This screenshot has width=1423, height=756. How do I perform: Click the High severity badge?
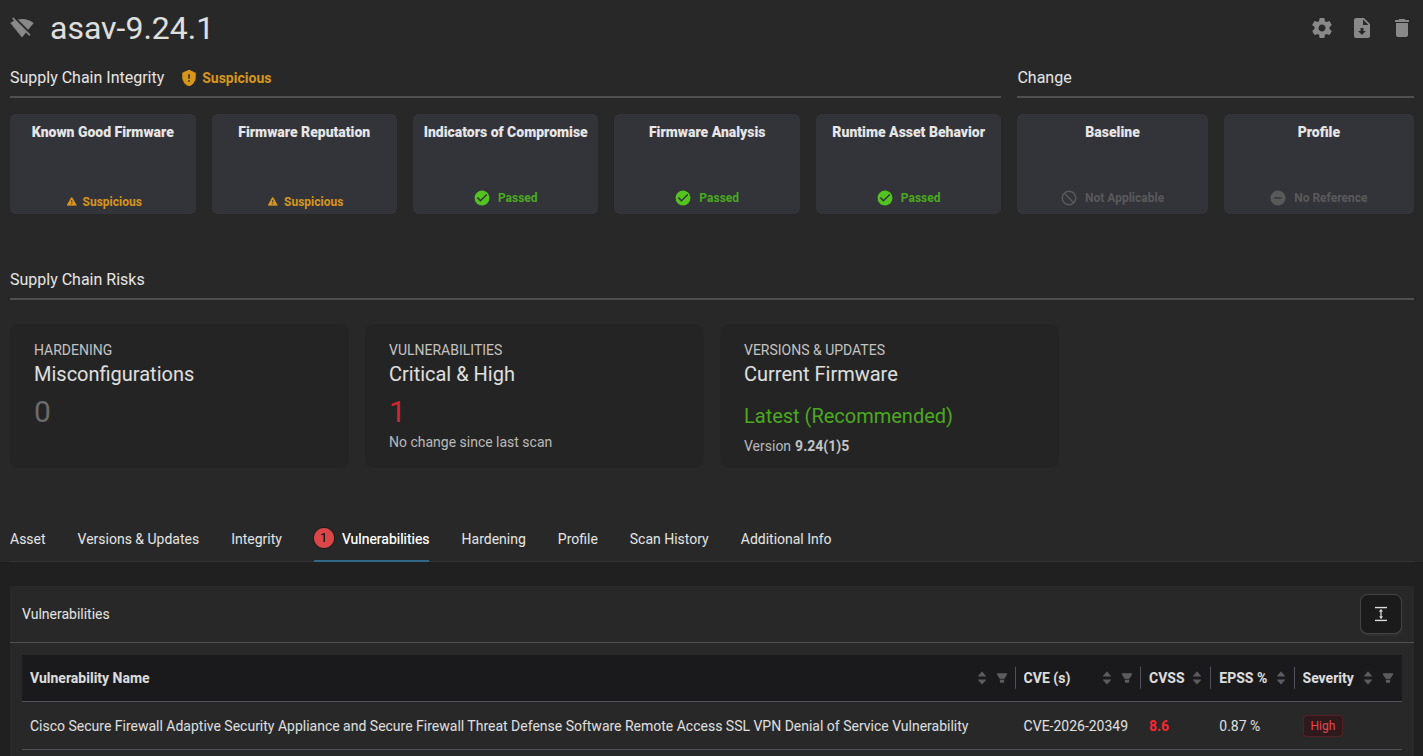point(1322,726)
